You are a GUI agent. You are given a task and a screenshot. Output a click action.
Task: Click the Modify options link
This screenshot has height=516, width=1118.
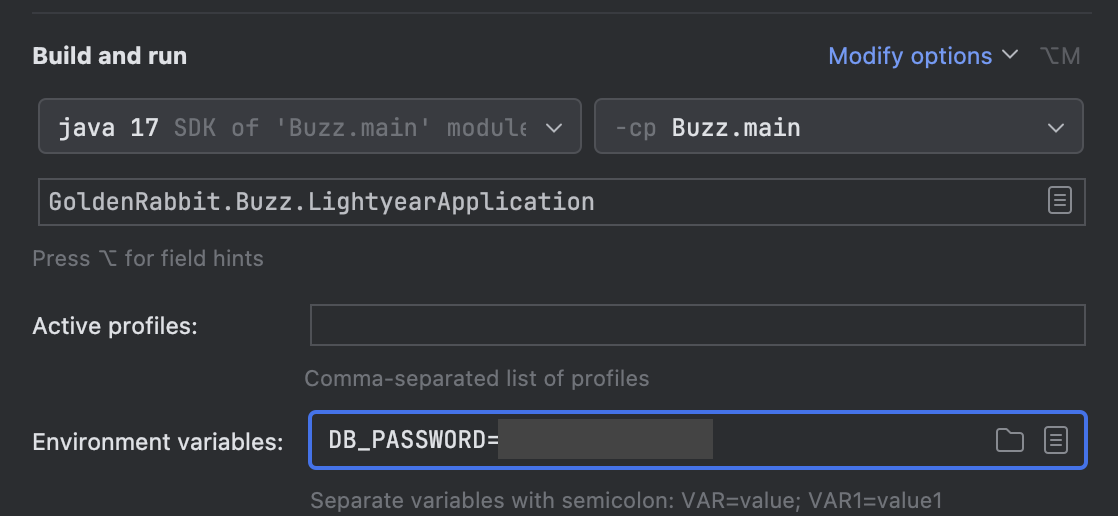coord(909,56)
